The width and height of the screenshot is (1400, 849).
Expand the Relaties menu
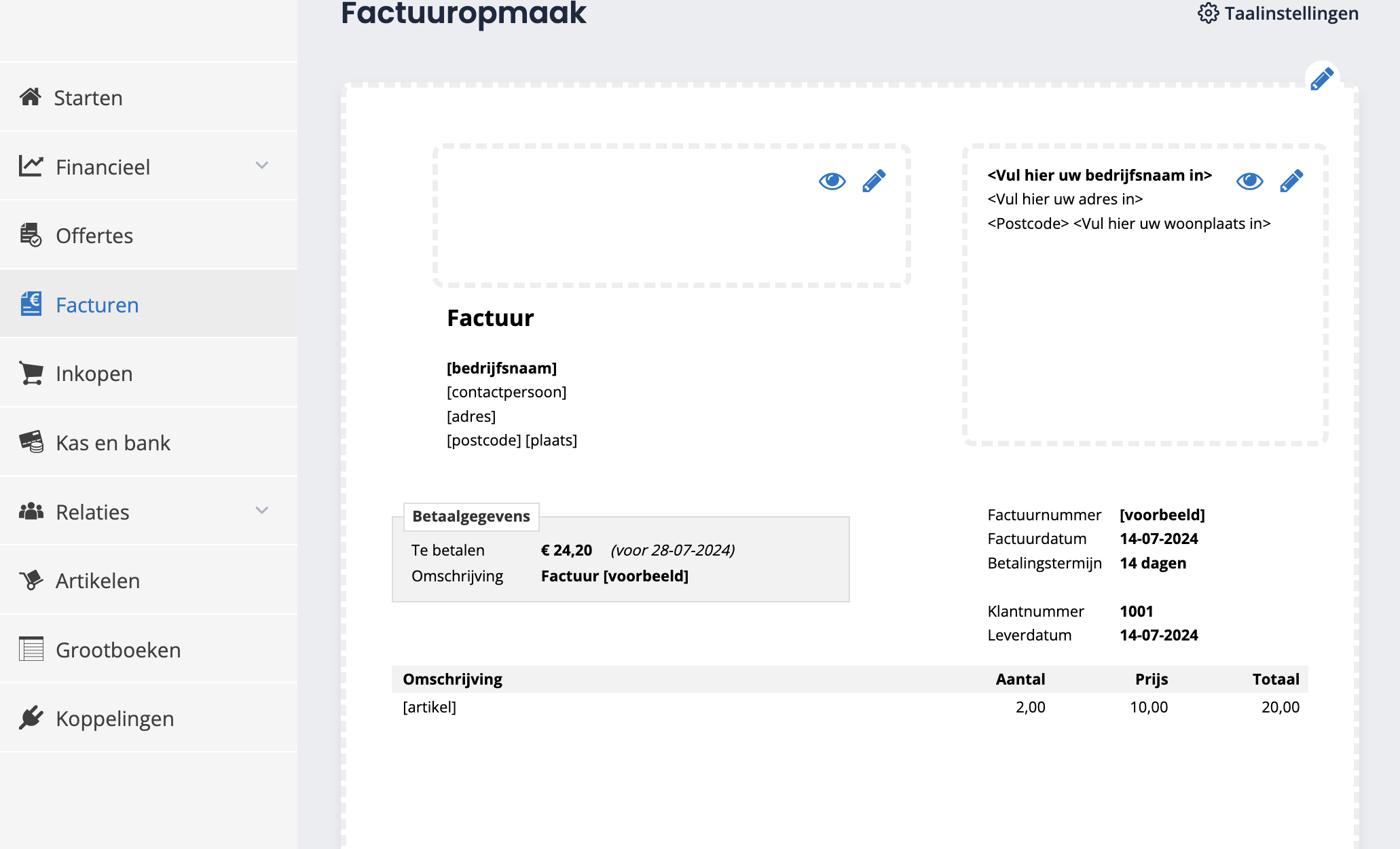coord(262,511)
